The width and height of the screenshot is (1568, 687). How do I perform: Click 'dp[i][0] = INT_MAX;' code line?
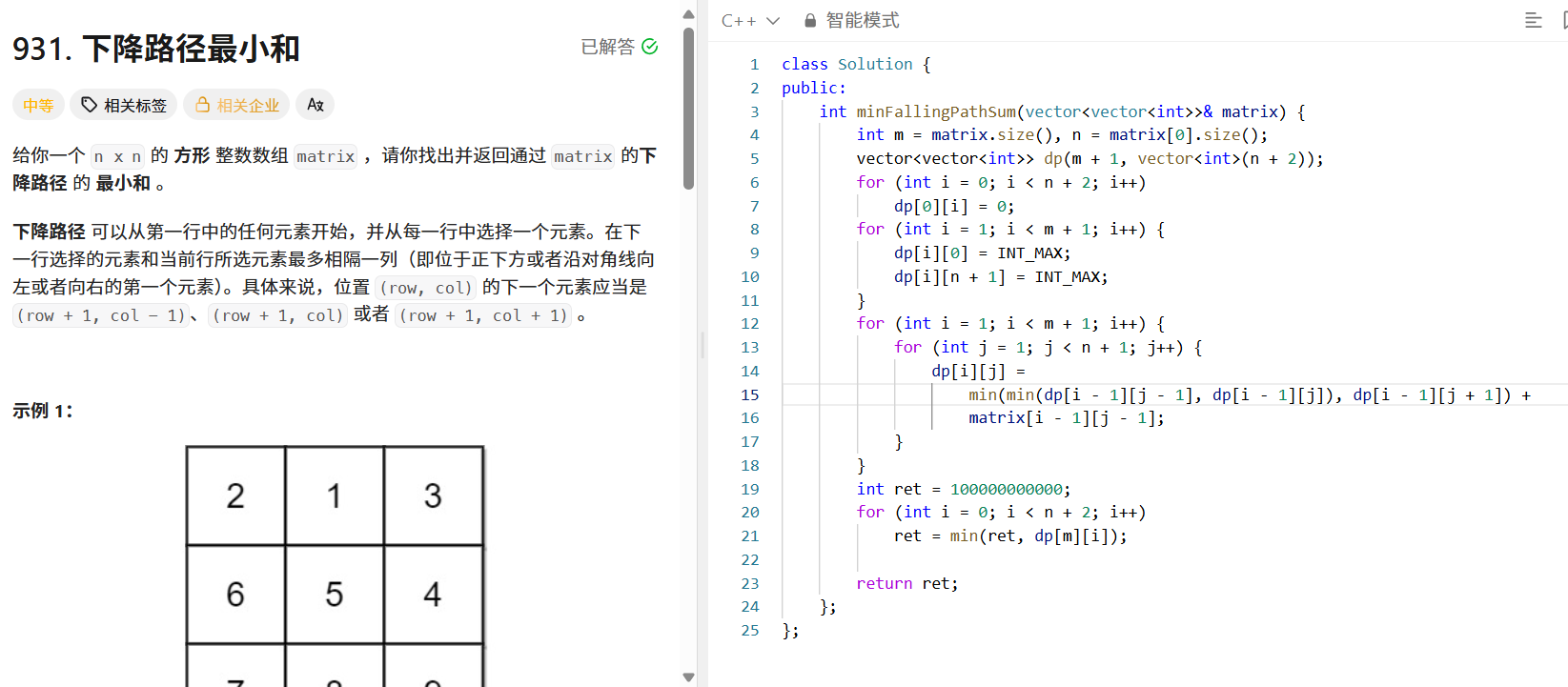coord(983,253)
